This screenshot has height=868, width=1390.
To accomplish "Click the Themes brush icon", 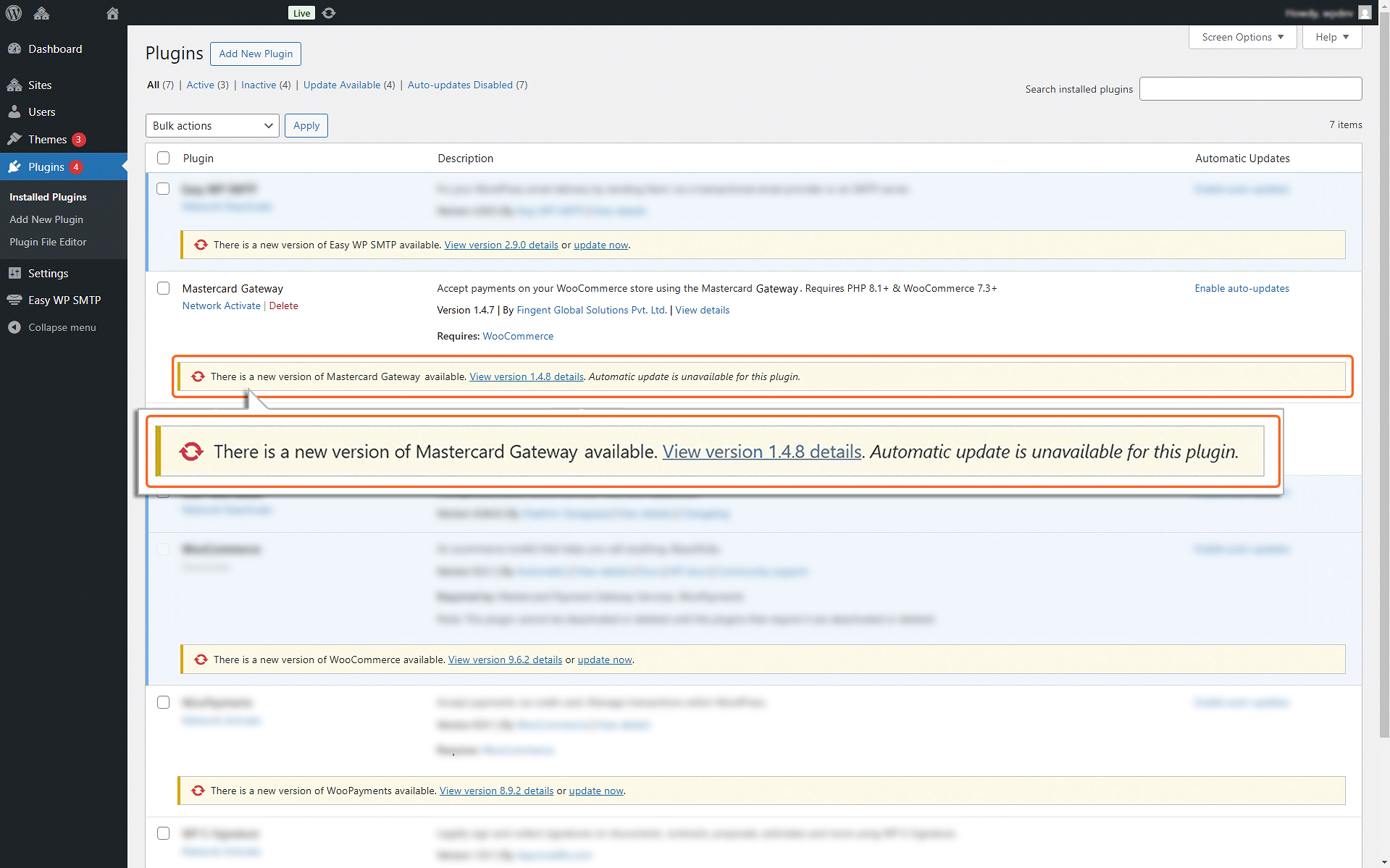I will click(14, 139).
